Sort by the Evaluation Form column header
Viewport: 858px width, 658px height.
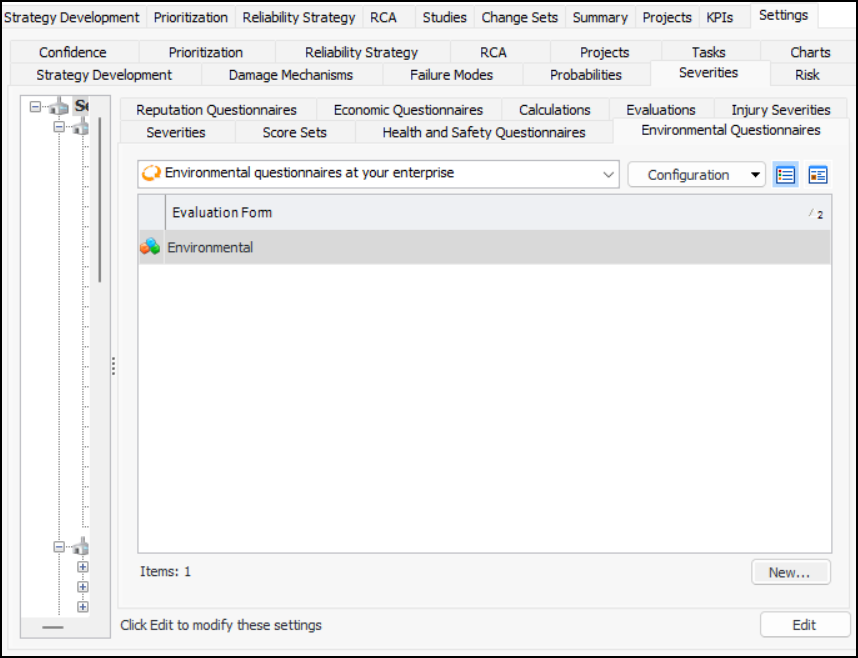point(498,212)
